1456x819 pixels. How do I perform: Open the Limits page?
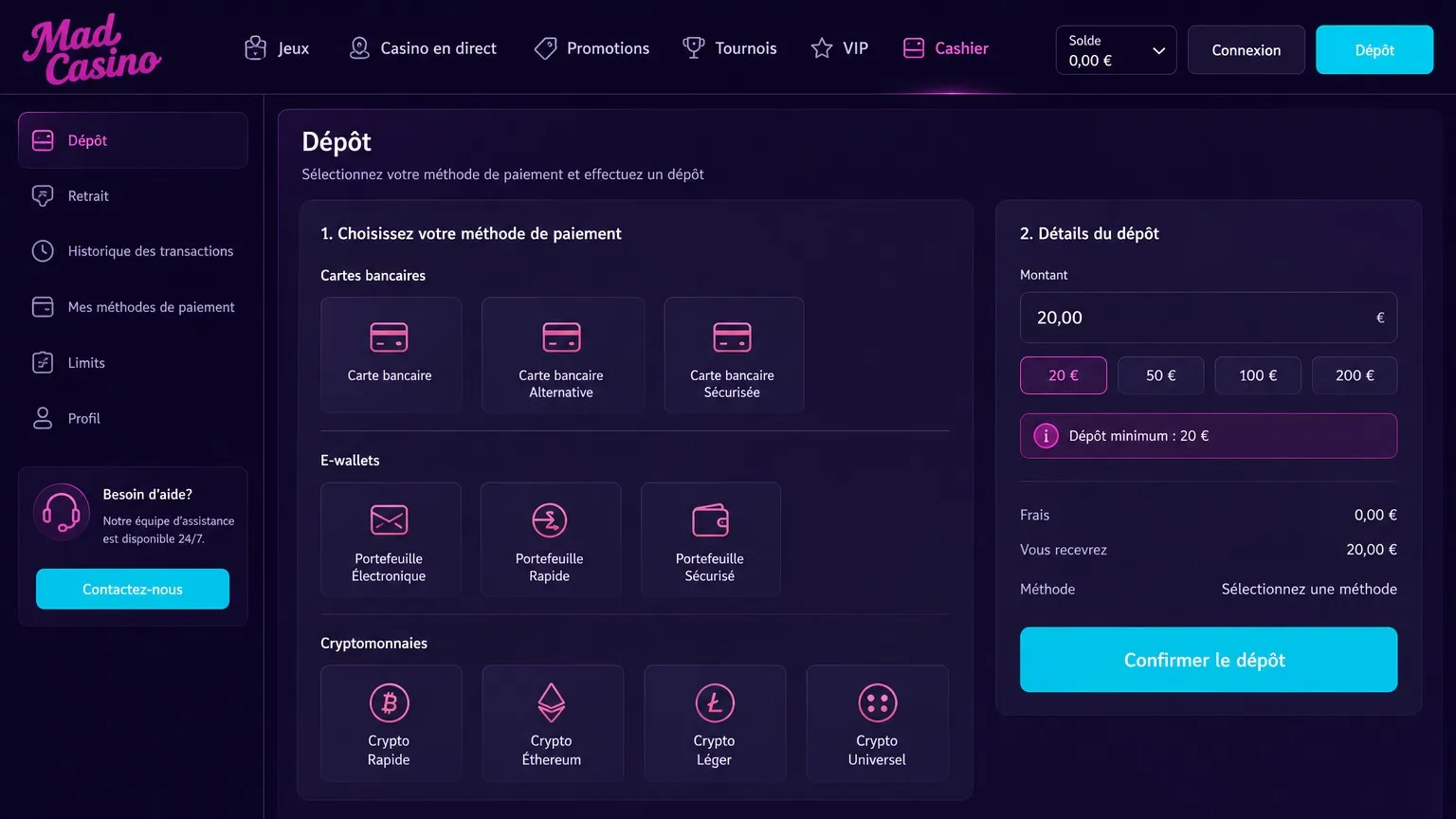(133, 363)
